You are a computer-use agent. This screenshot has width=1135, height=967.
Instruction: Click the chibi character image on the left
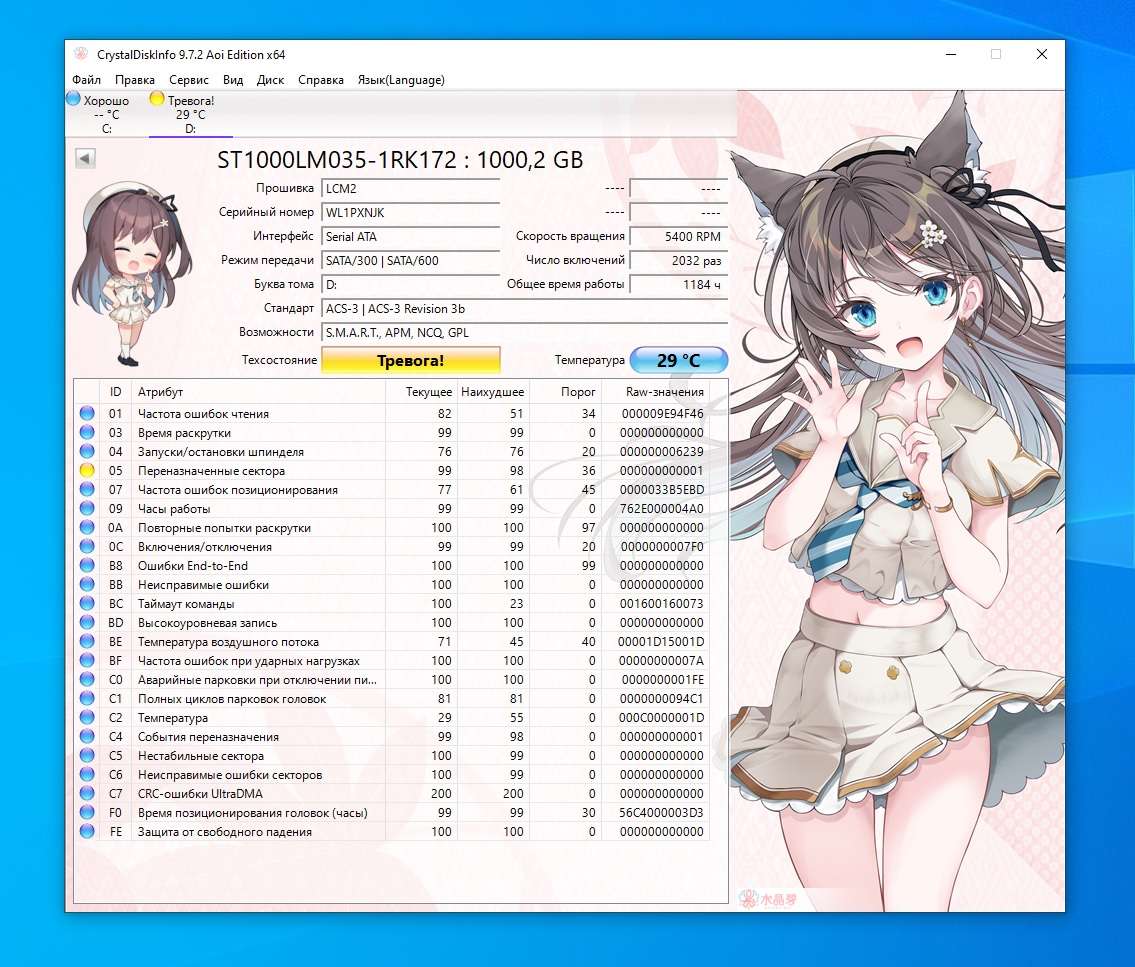[130, 274]
